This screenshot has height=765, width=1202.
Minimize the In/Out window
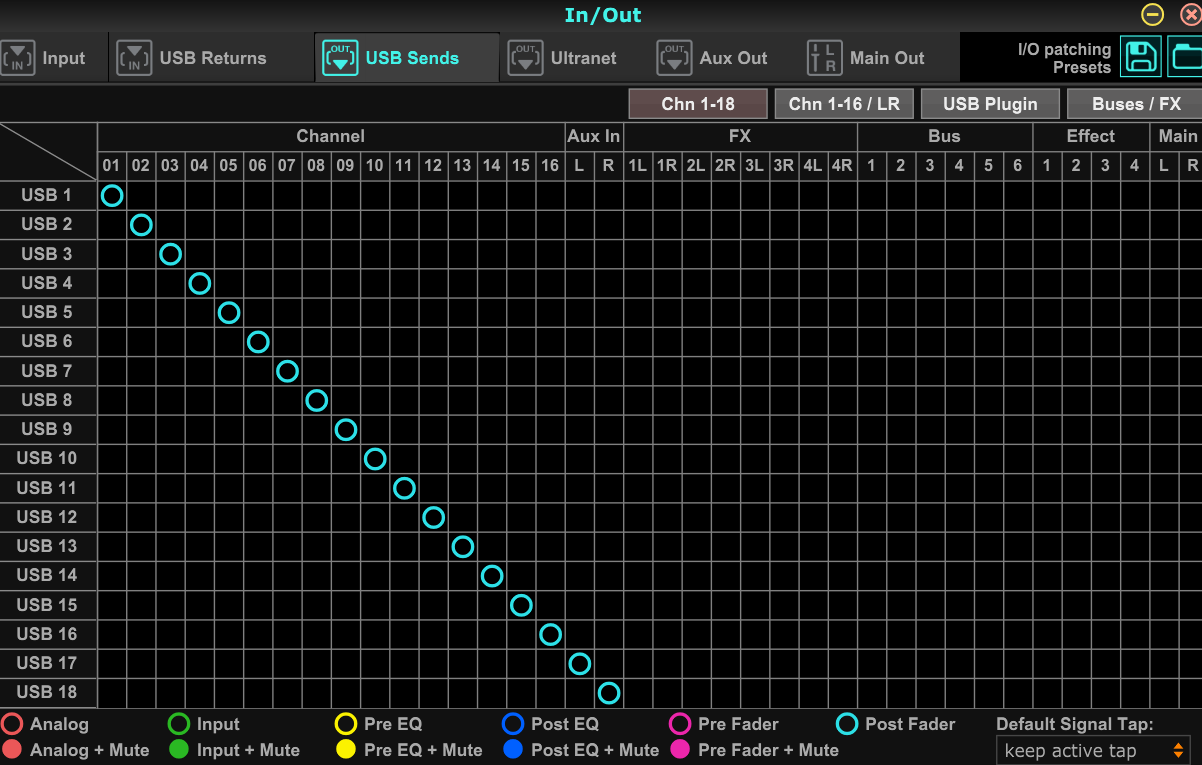1153,15
